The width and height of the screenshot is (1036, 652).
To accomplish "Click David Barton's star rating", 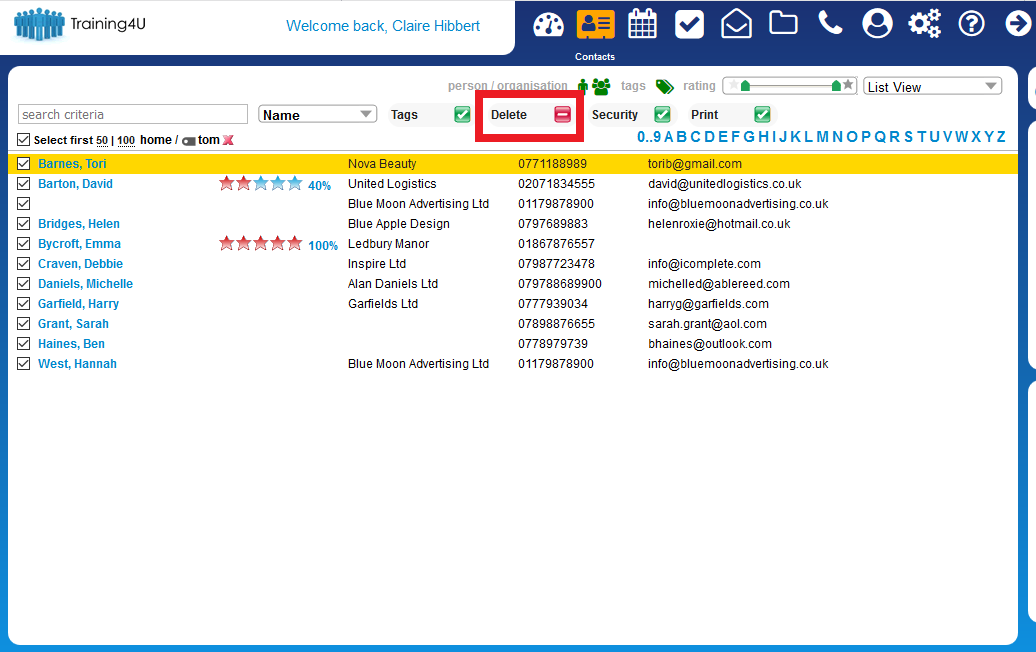I will [x=260, y=184].
